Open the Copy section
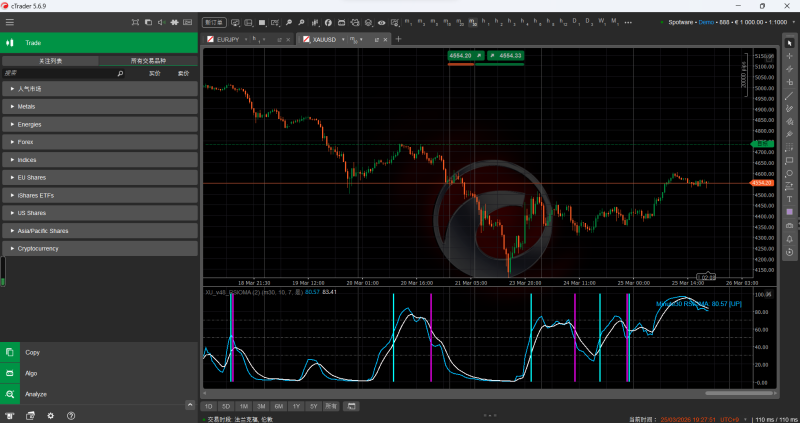The height and width of the screenshot is (423, 800). (99, 353)
